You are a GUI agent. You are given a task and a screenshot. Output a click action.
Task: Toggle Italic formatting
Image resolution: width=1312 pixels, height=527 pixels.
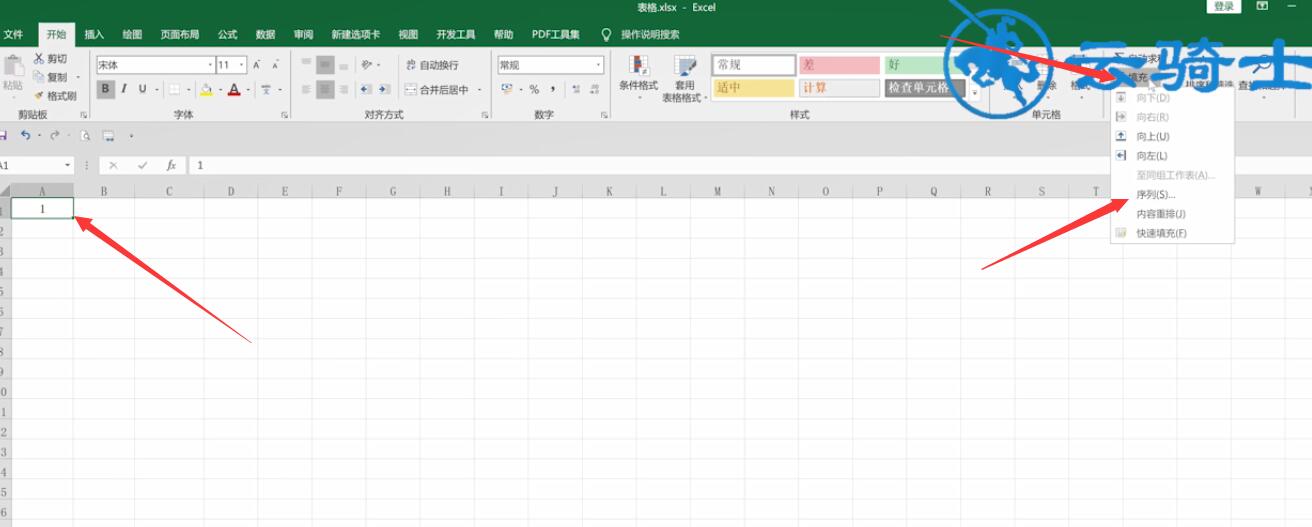click(124, 89)
